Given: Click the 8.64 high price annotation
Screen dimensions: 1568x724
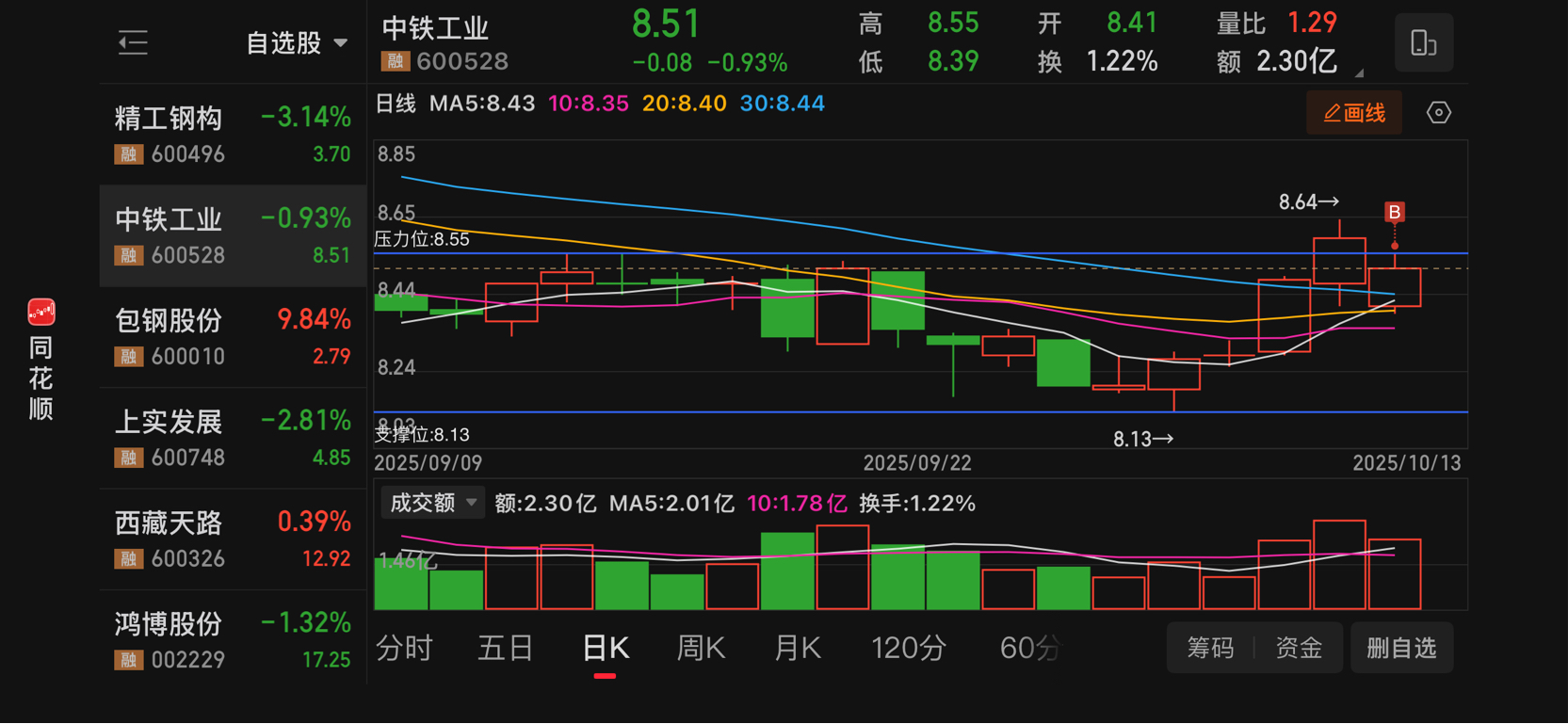Looking at the screenshot, I should pos(1309,201).
